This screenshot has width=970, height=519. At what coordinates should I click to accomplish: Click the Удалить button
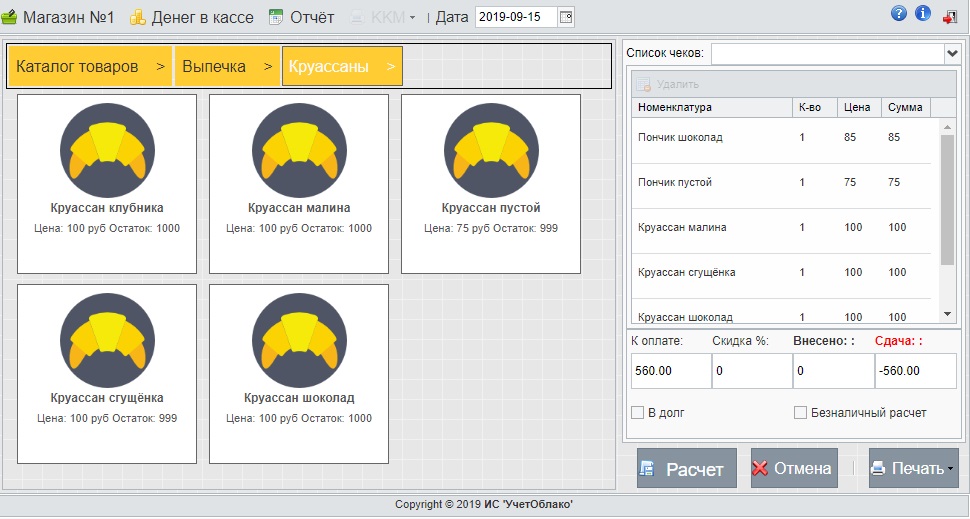(x=669, y=84)
